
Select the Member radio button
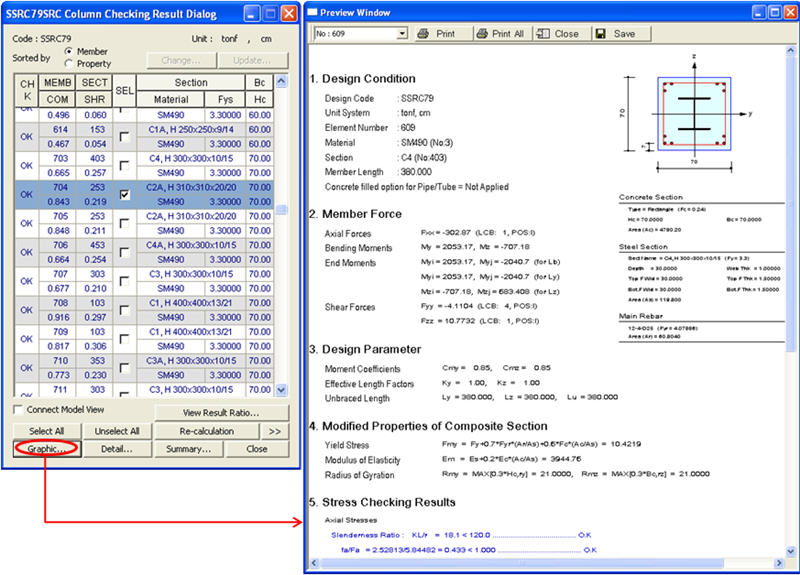pos(69,51)
